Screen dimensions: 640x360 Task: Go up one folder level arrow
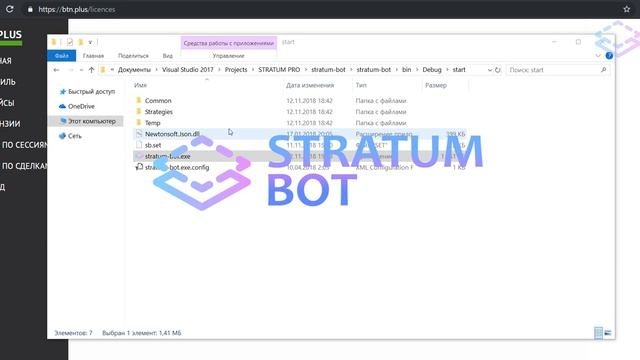tap(91, 70)
